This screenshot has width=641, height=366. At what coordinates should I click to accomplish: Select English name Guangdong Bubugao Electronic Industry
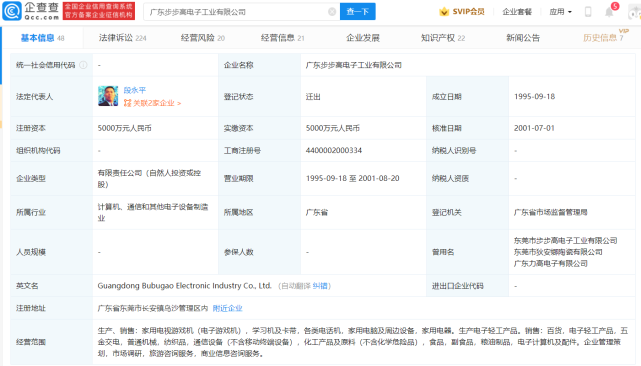coord(184,286)
